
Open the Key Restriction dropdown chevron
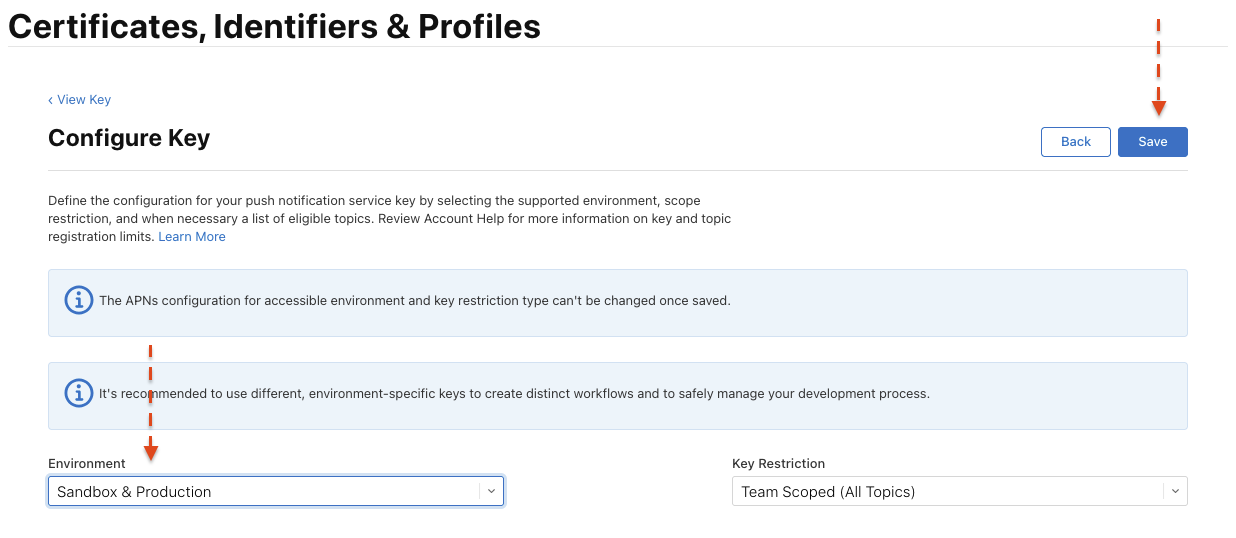coord(1175,491)
